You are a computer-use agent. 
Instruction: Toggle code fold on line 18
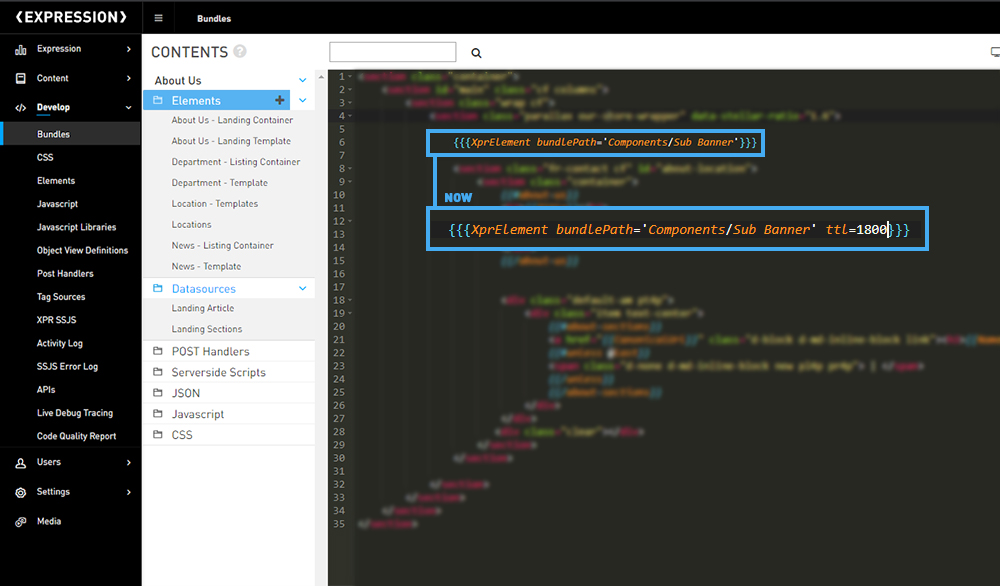pyautogui.click(x=350, y=300)
